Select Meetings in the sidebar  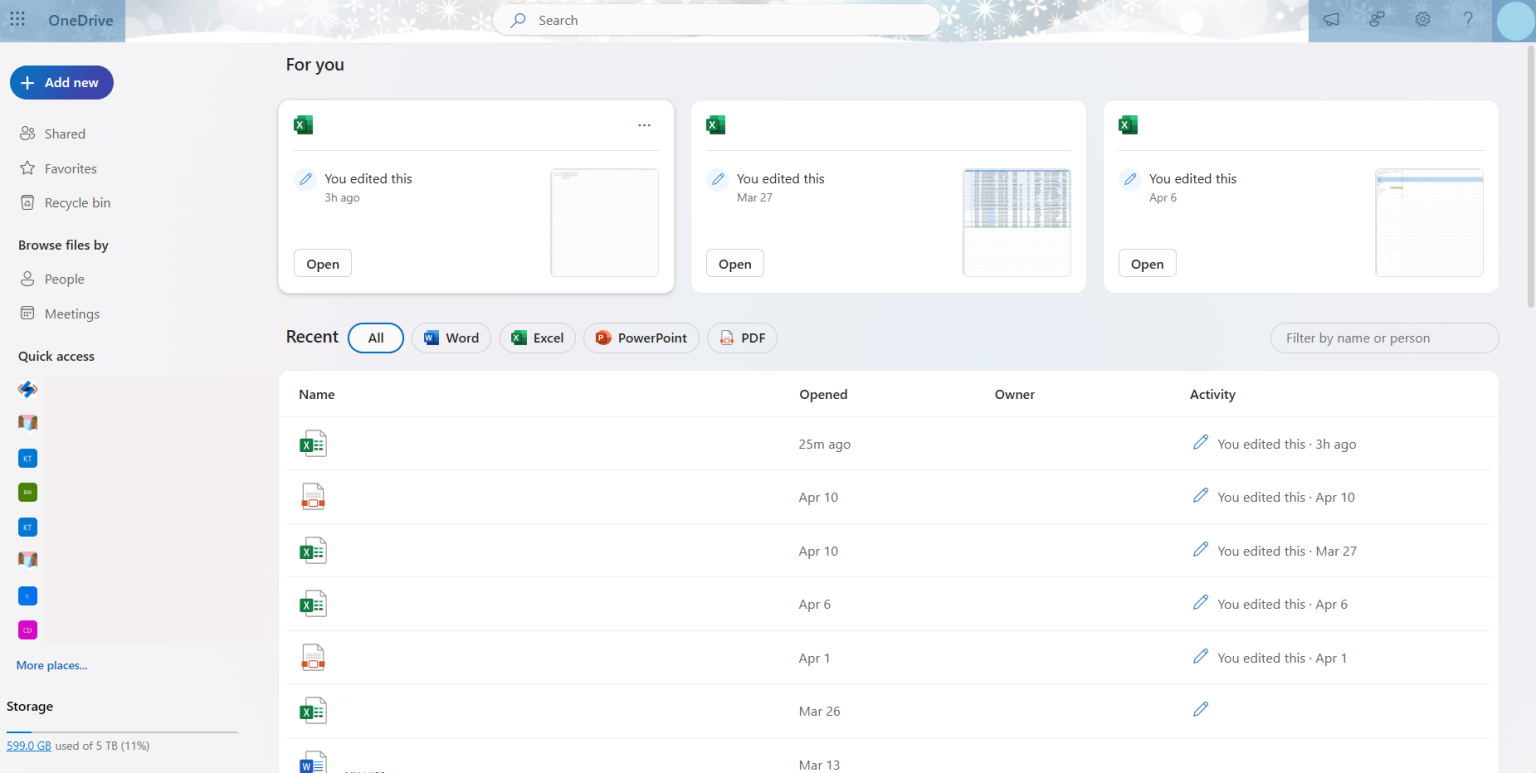(x=71, y=313)
